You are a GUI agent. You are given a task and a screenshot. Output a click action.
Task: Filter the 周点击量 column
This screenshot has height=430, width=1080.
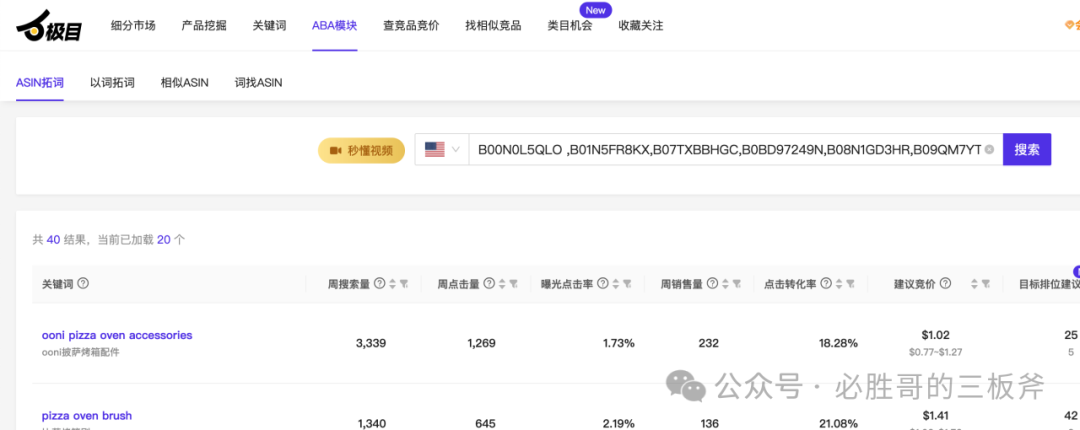(514, 284)
